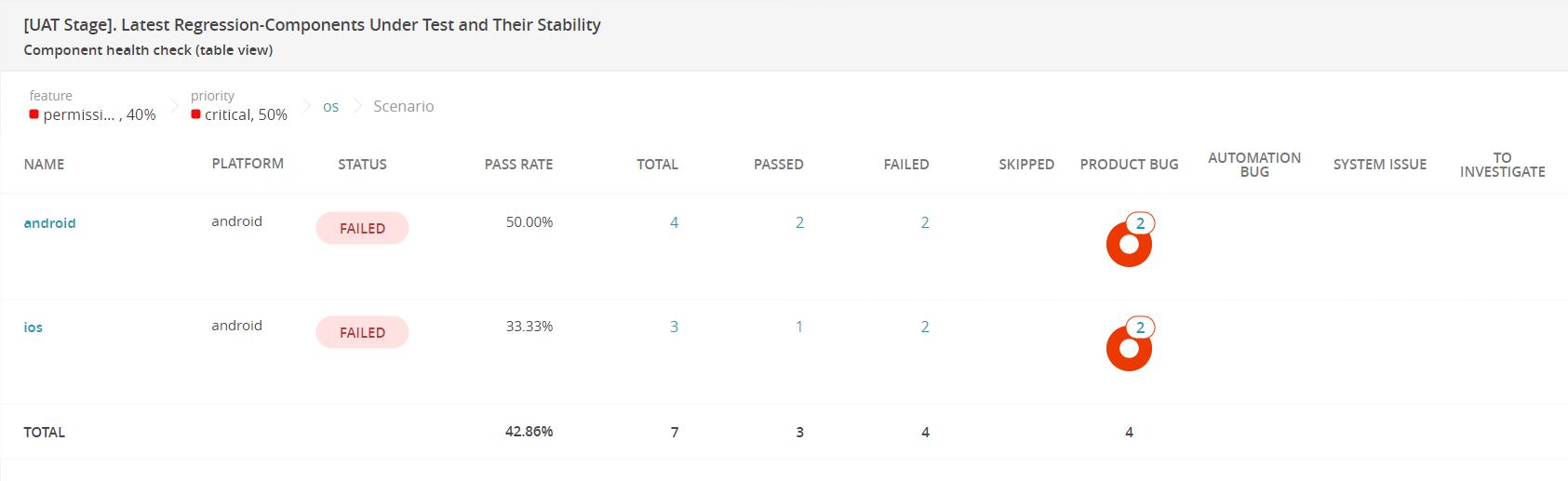Click the product bug count badge for ios

point(1140,327)
